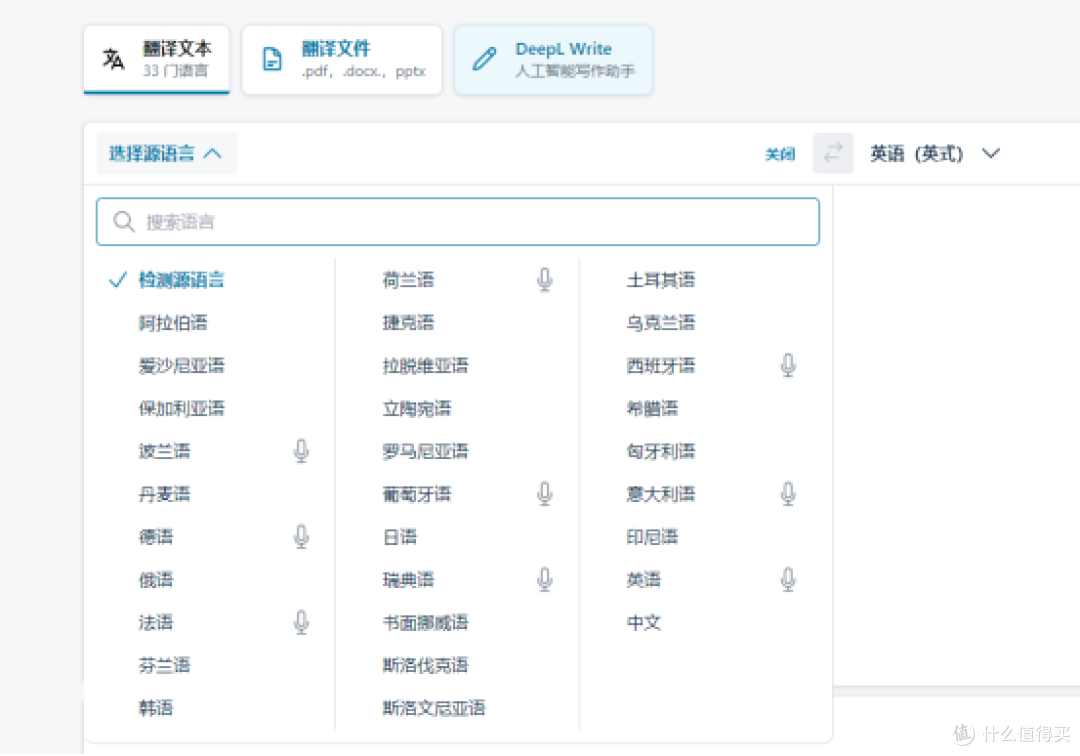Select 德语 language
The width and height of the screenshot is (1080, 756).
[x=156, y=536]
